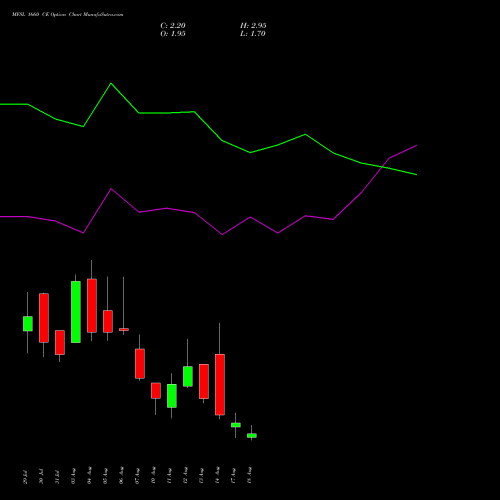Select the 04 Aug date label
The height and width of the screenshot is (500, 500).
89,476
